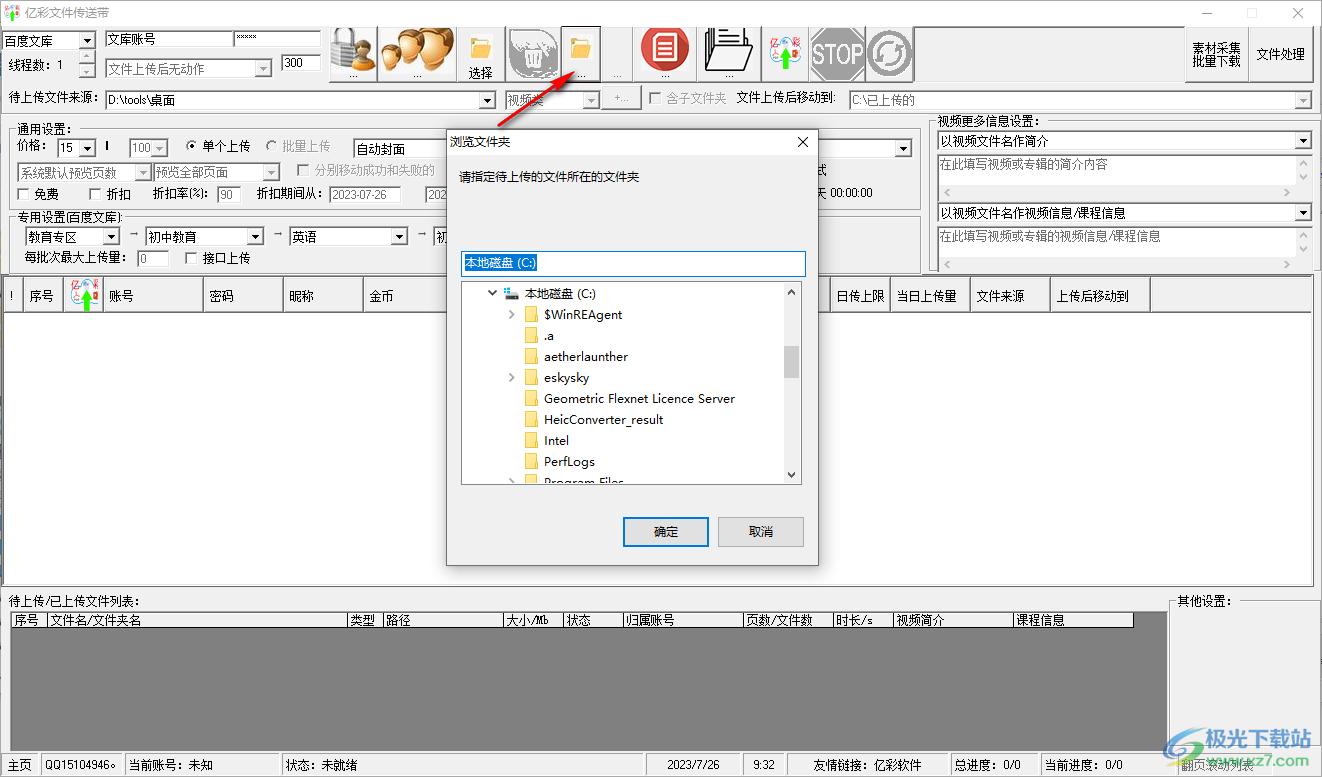Screen dimensions: 1322x777
Task: Enable the 免费 checkbox
Action: (25, 195)
